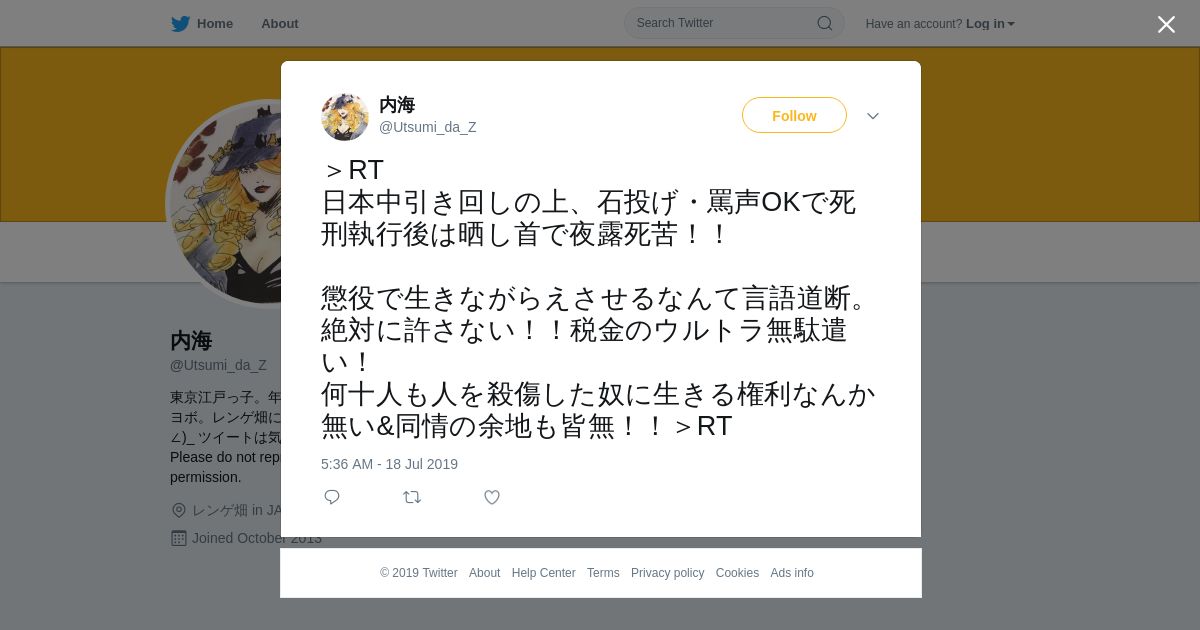Screen dimensions: 1200x630
Task: Open the Ads info footer link
Action: click(792, 573)
